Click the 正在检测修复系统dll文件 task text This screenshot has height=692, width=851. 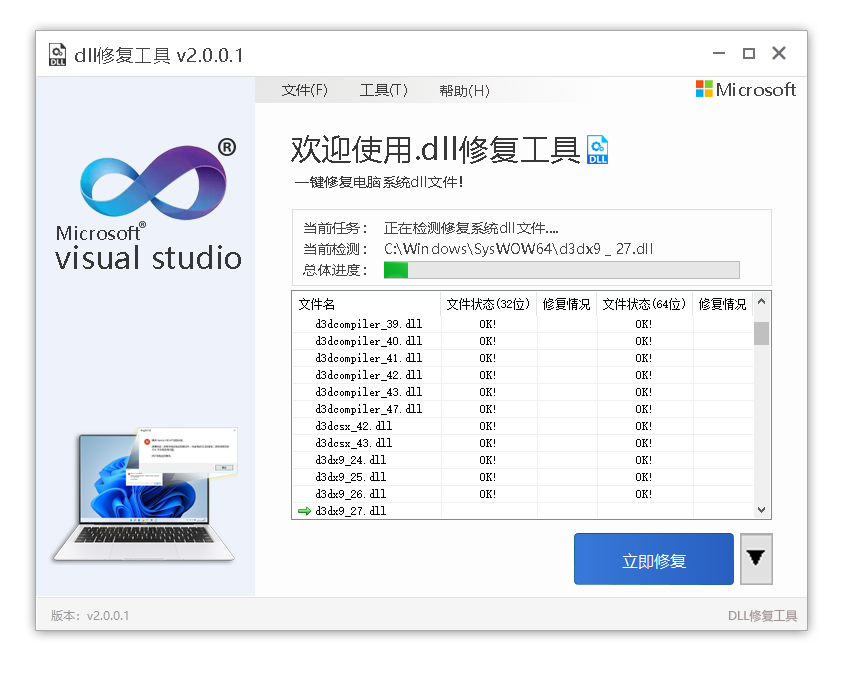471,228
